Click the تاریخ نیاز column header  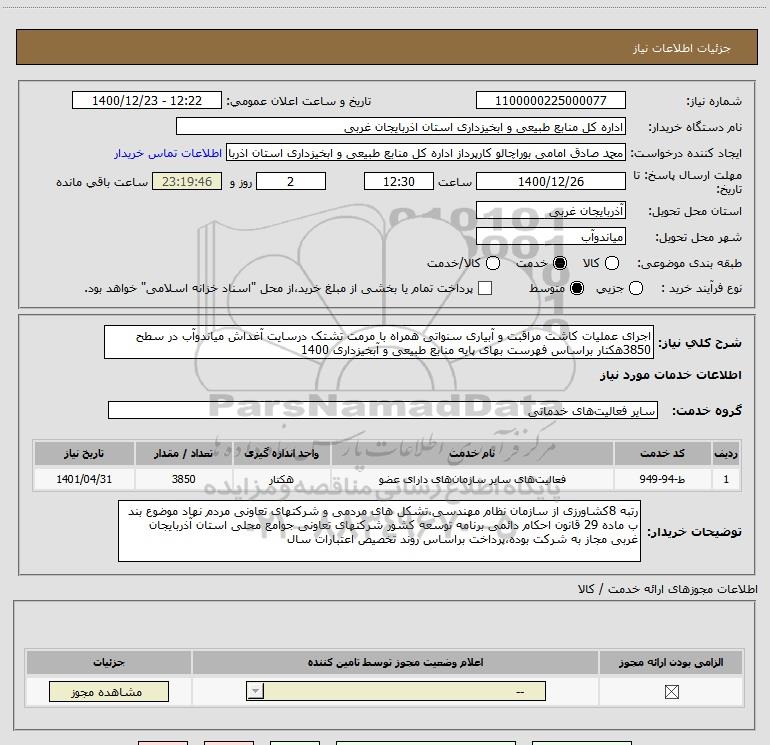(84, 453)
